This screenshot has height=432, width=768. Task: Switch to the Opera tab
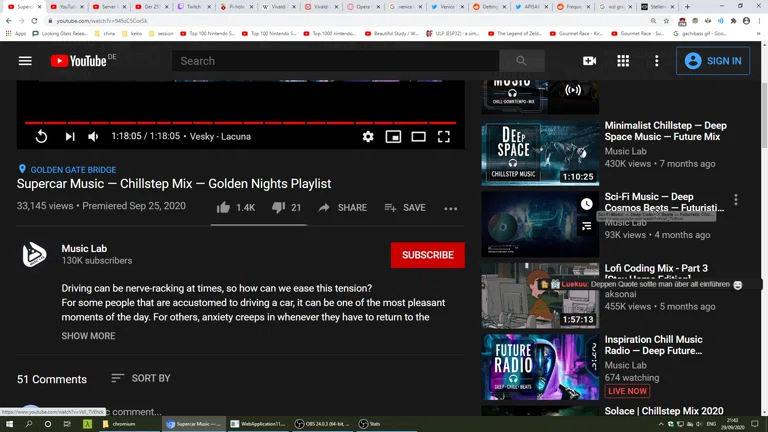click(363, 7)
